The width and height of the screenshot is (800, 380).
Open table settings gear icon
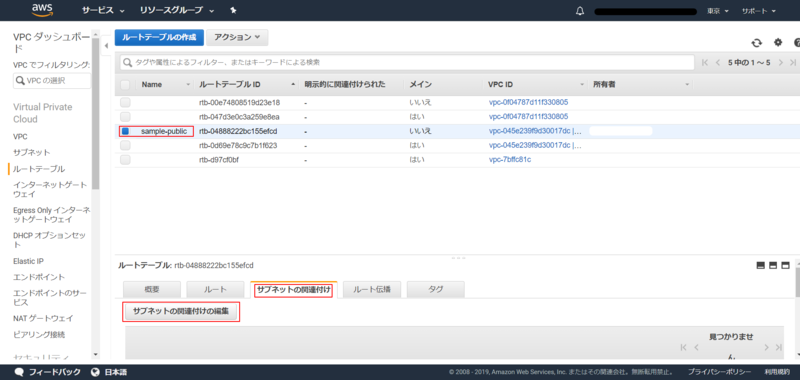click(x=778, y=42)
